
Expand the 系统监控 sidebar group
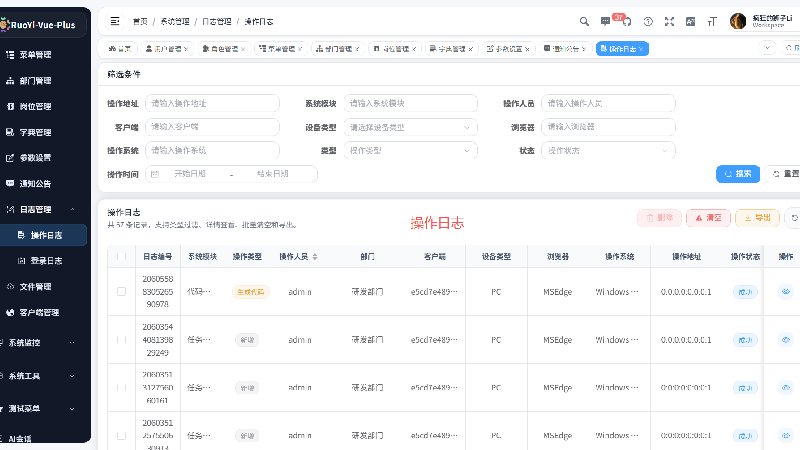point(43,343)
